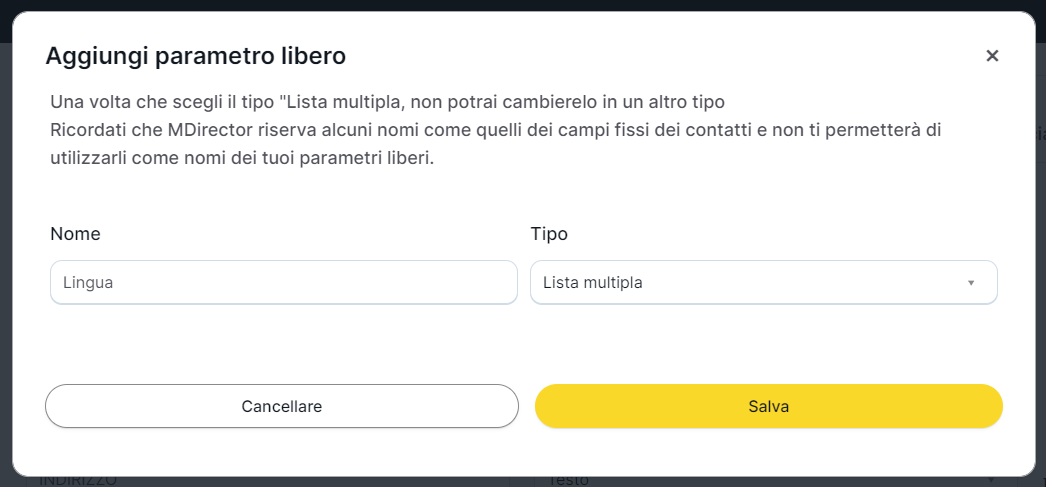This screenshot has width=1046, height=487.
Task: Click the Nome field label
Action: pyautogui.click(x=75, y=234)
